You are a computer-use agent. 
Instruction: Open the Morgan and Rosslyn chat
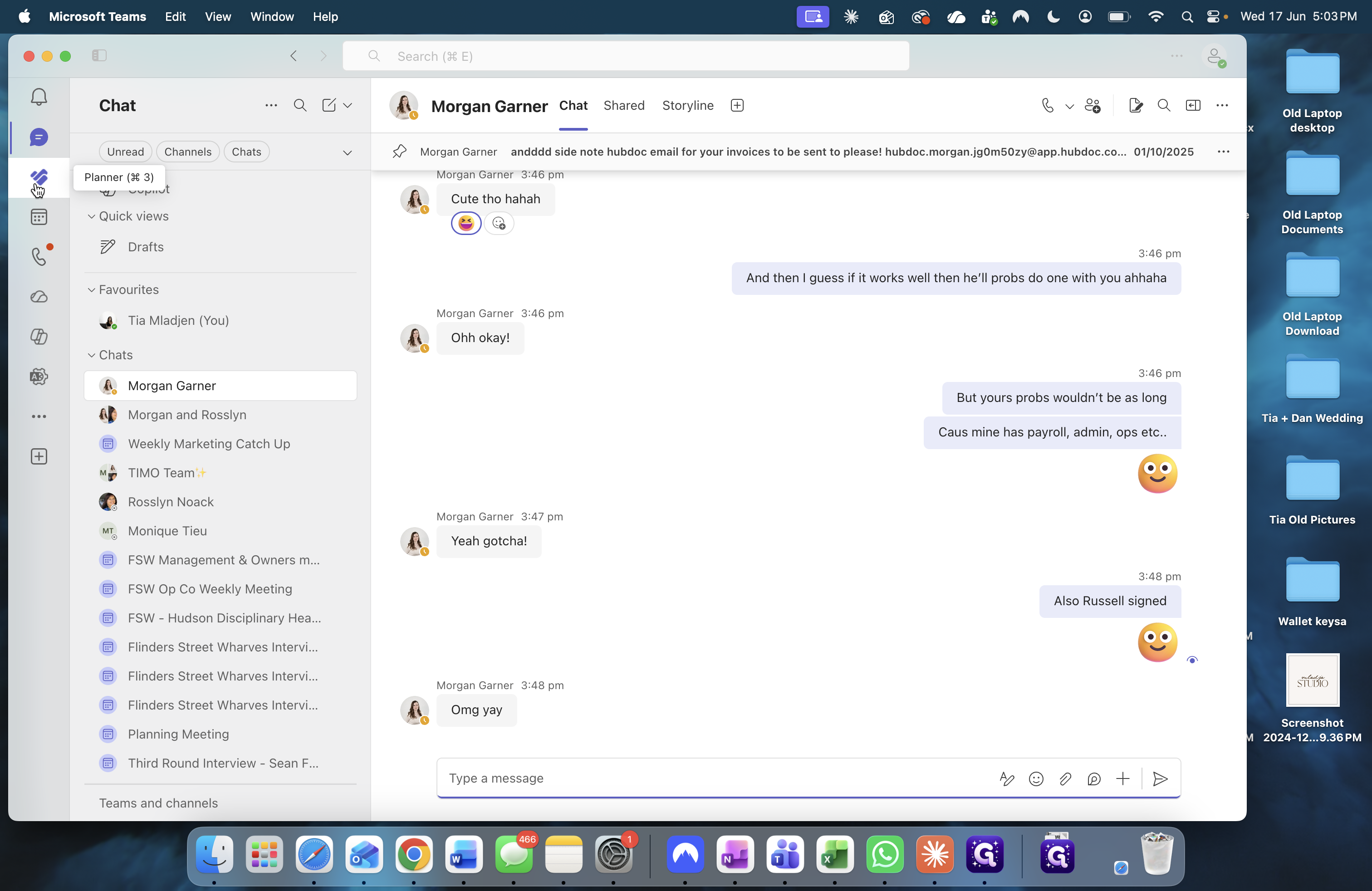click(x=220, y=415)
